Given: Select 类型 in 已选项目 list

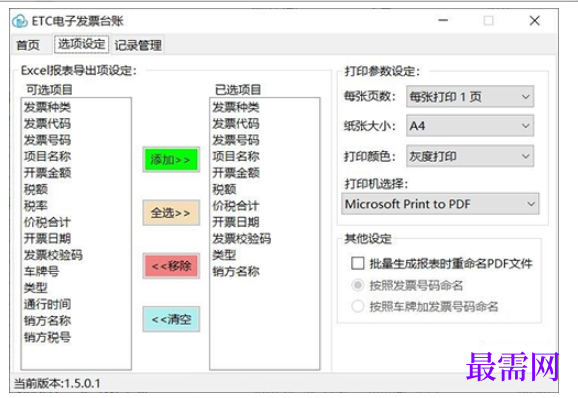Looking at the screenshot, I should point(224,255).
